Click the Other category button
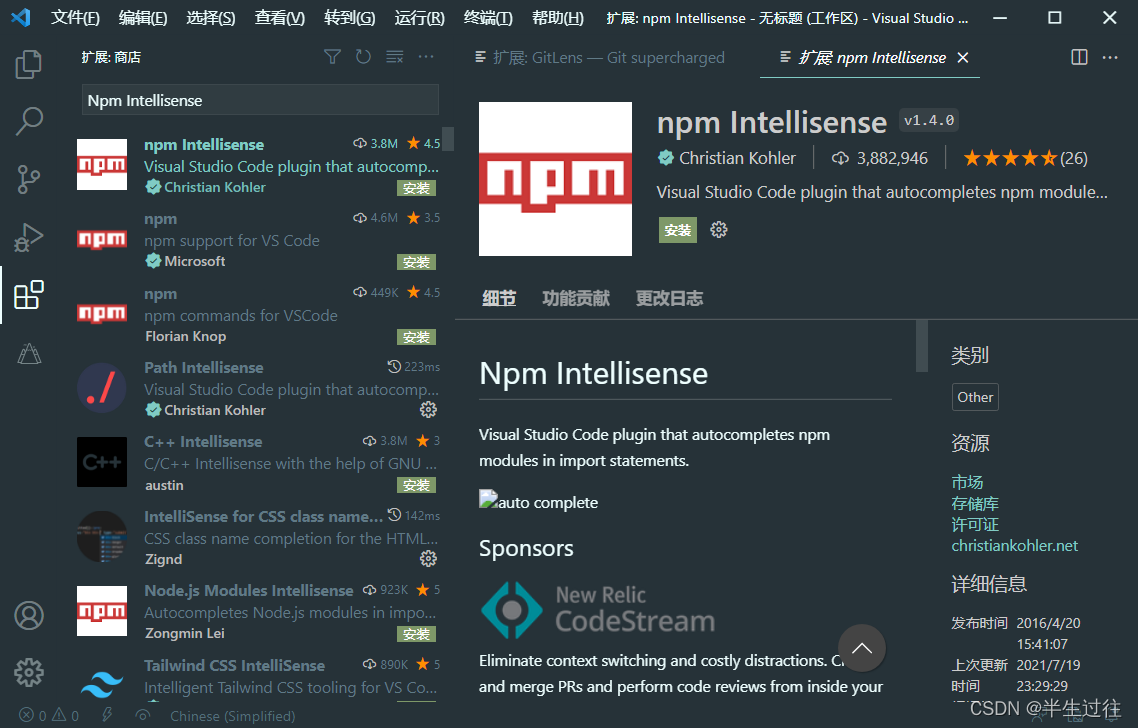Screen dimensions: 1138x728 click(x=975, y=397)
